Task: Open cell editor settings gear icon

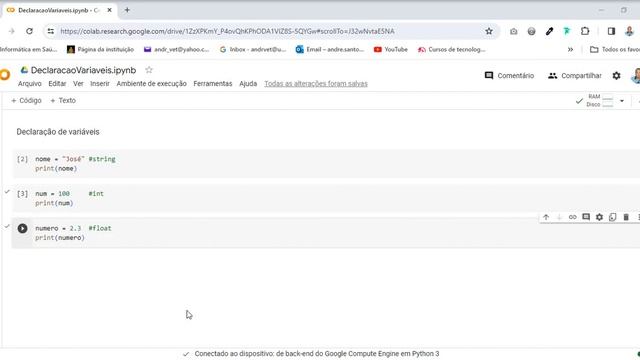Action: tap(599, 217)
